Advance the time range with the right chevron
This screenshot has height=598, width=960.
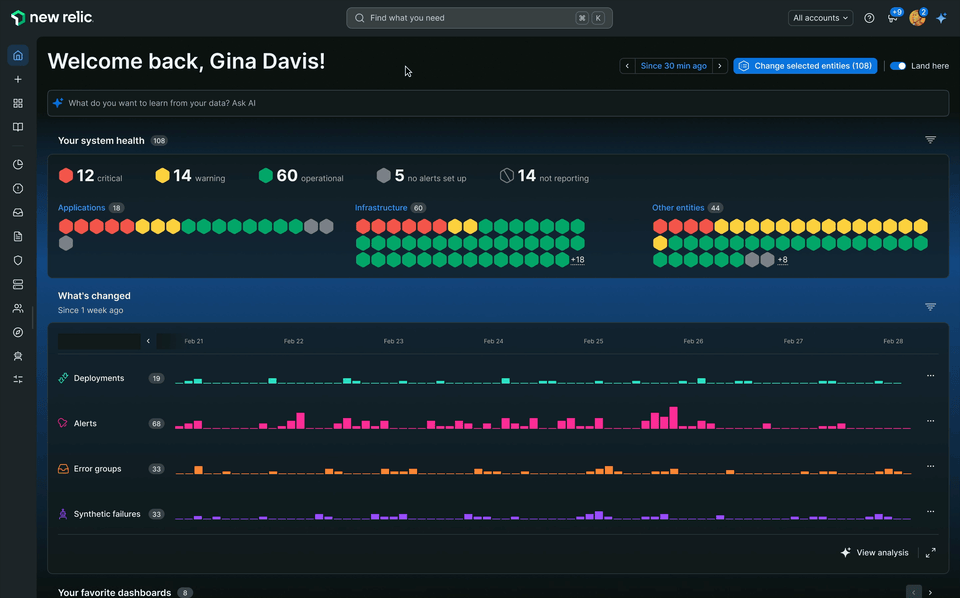click(x=718, y=64)
